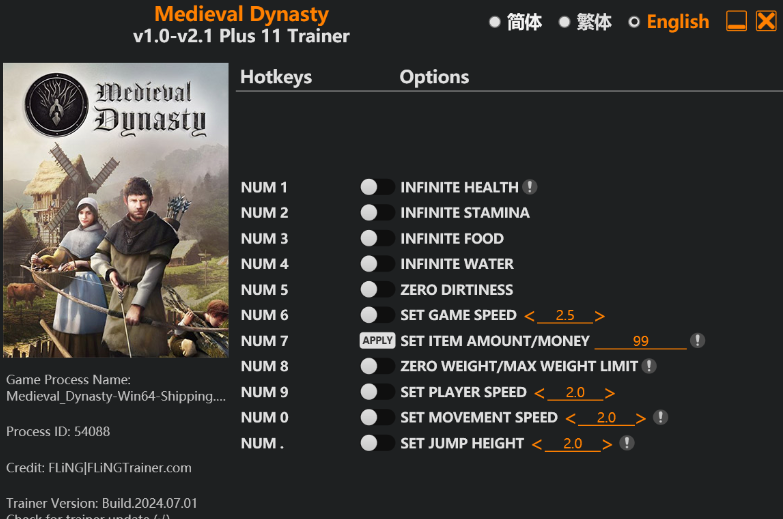Click info icon beside Set Item Amount/Money
The image size is (783, 519).
698,341
